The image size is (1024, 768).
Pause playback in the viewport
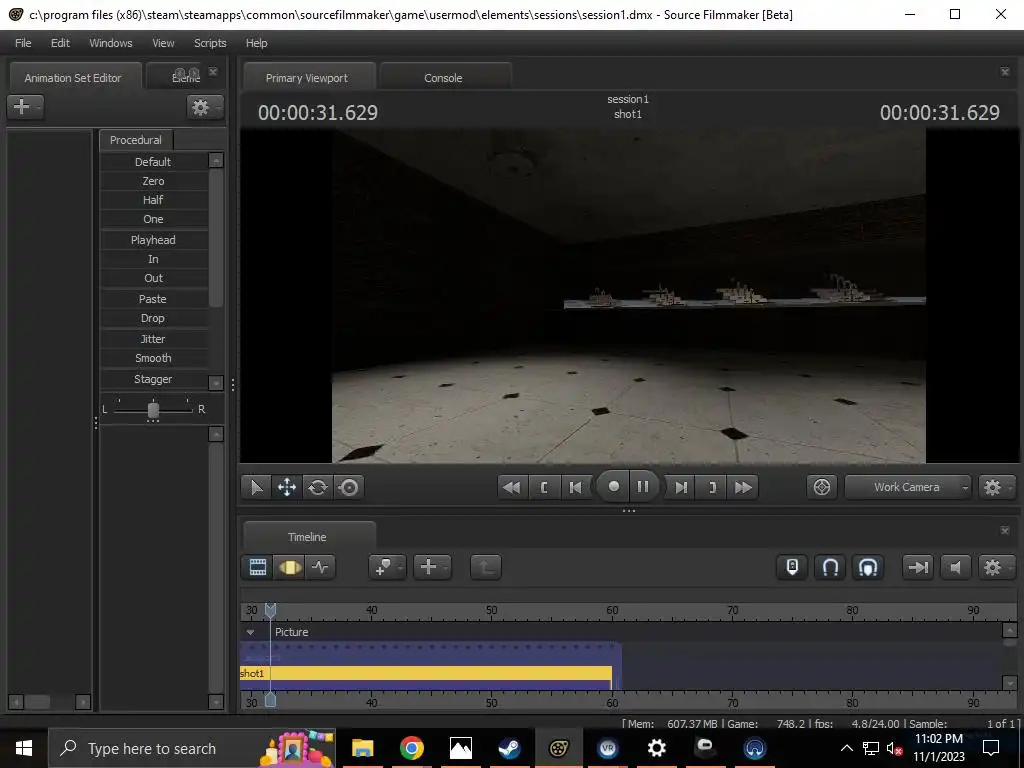click(x=643, y=487)
